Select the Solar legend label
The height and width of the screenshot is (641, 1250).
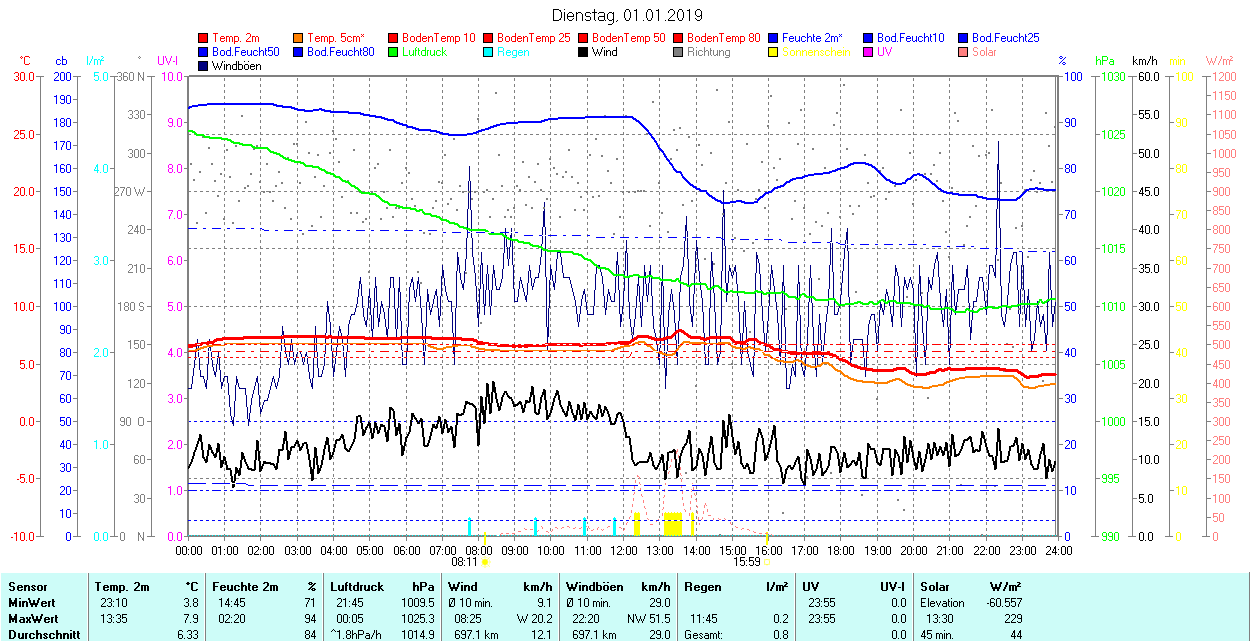(x=984, y=52)
